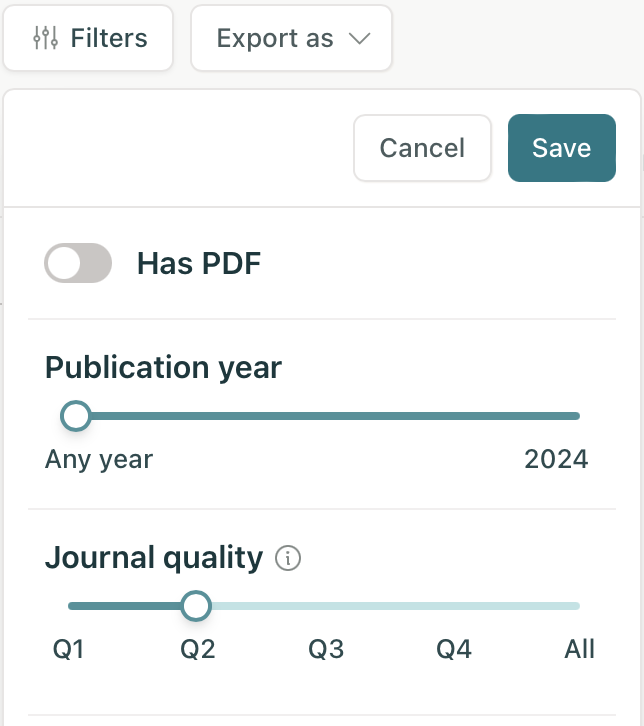Screen dimensions: 644x726
Task: Set Journal quality to Q4
Action: (x=454, y=649)
